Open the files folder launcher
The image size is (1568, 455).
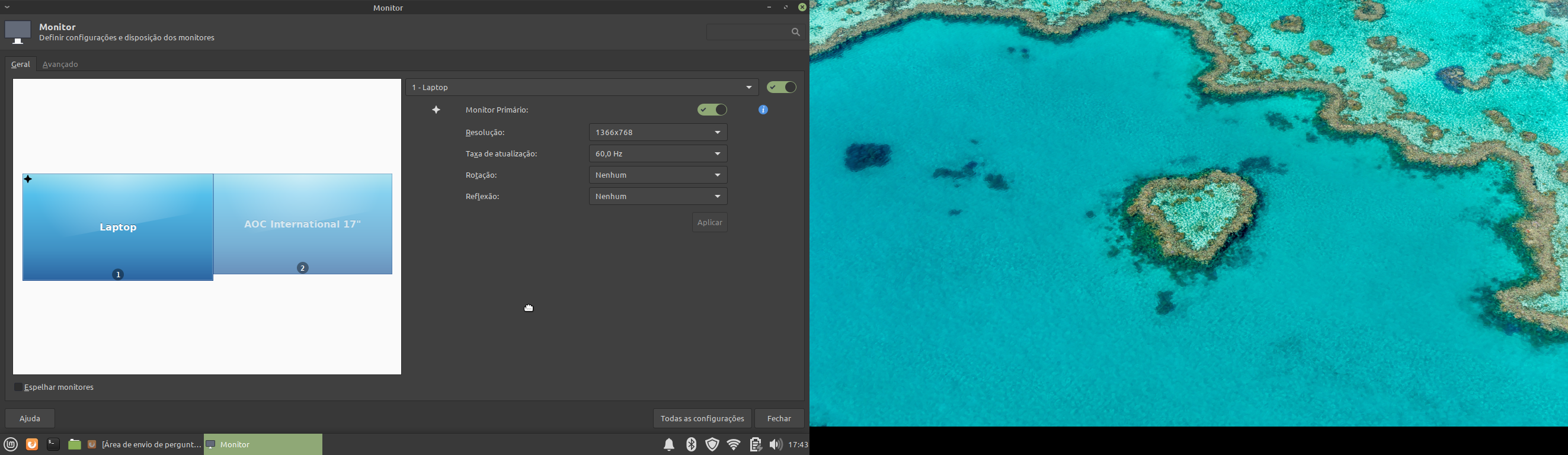pyautogui.click(x=74, y=445)
